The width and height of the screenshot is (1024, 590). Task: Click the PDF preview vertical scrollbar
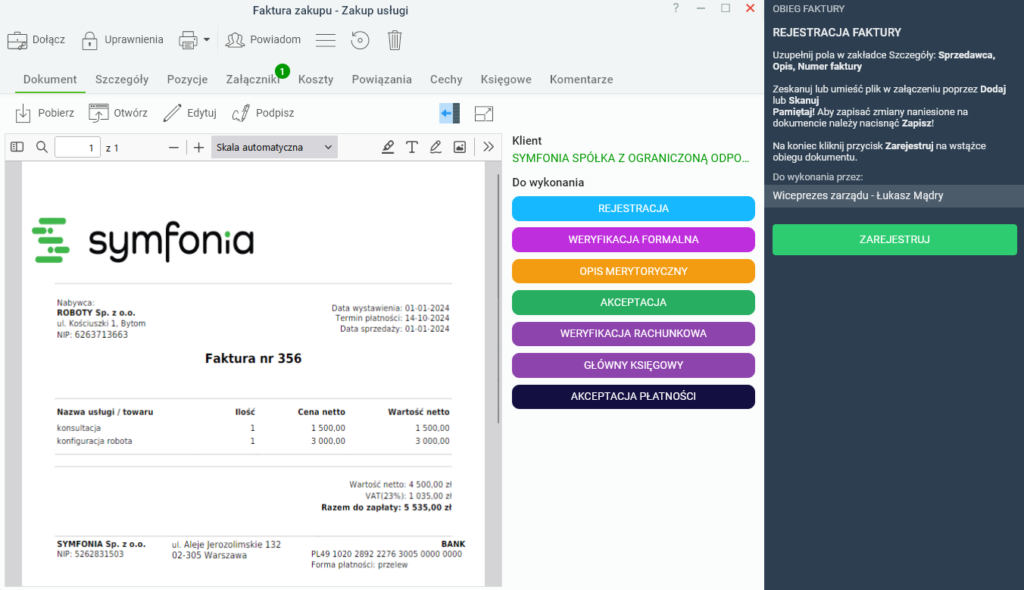pos(498,301)
